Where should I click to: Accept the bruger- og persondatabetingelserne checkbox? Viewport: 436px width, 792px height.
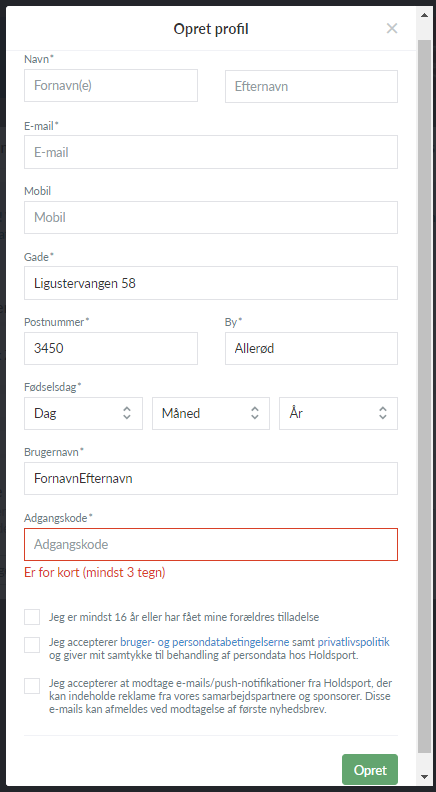[x=32, y=645]
